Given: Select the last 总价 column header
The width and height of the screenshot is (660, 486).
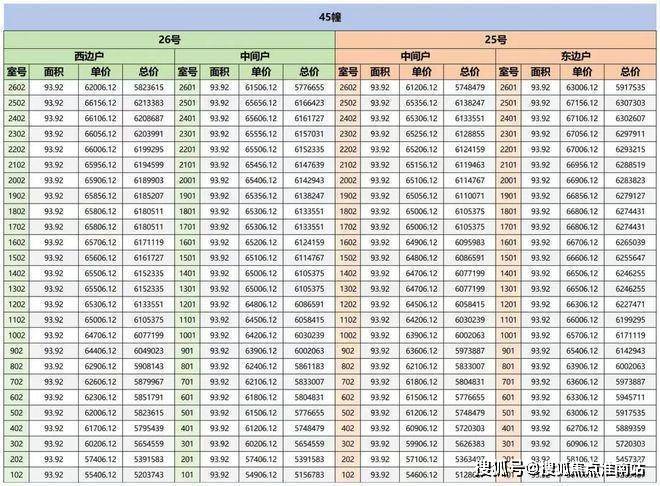Looking at the screenshot, I should pyautogui.click(x=630, y=72).
